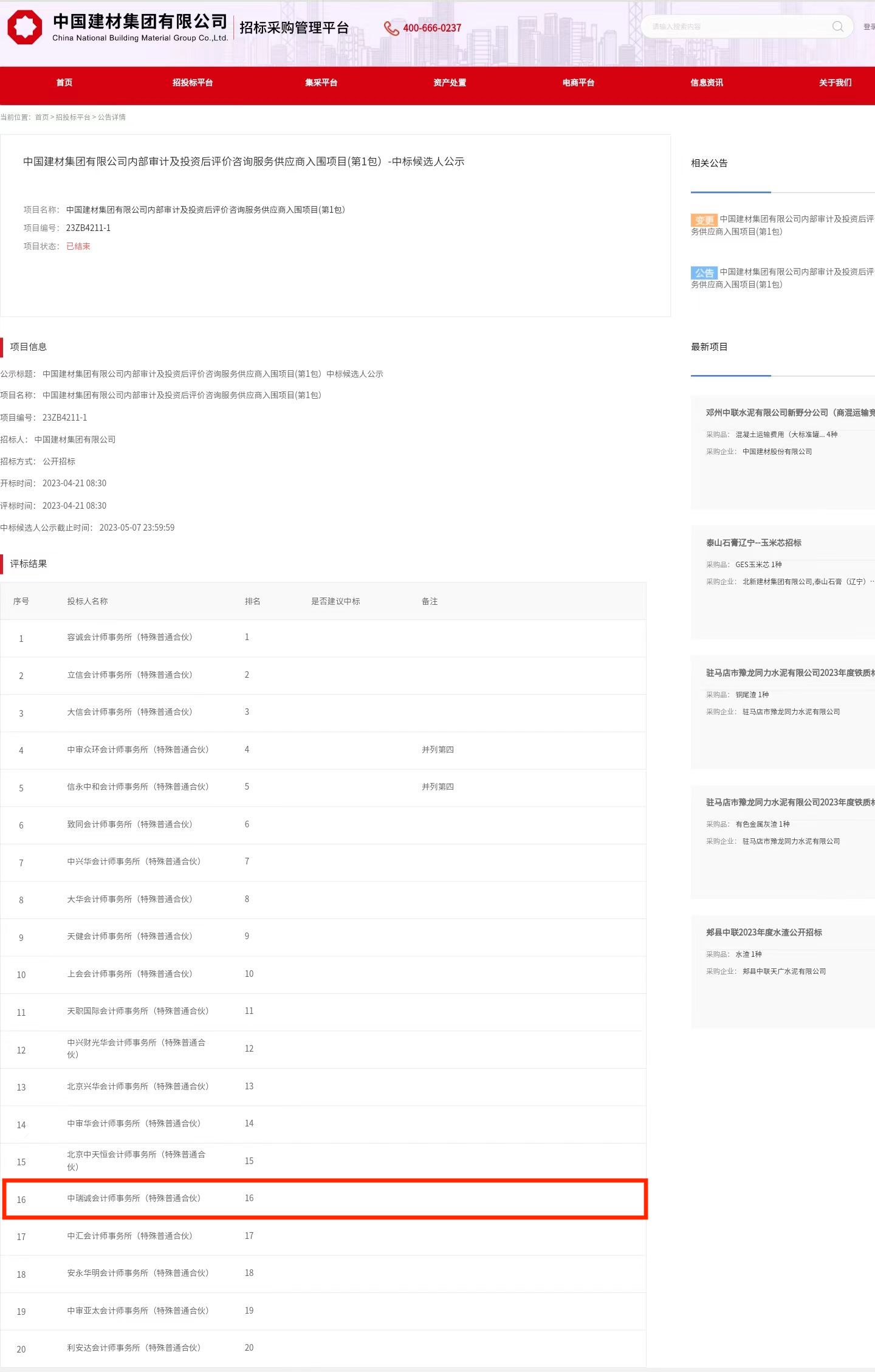Open the 泰山石膏辽宁--玉米芯招标 project
Viewport: 875px width, 1372px height.
[783, 582]
